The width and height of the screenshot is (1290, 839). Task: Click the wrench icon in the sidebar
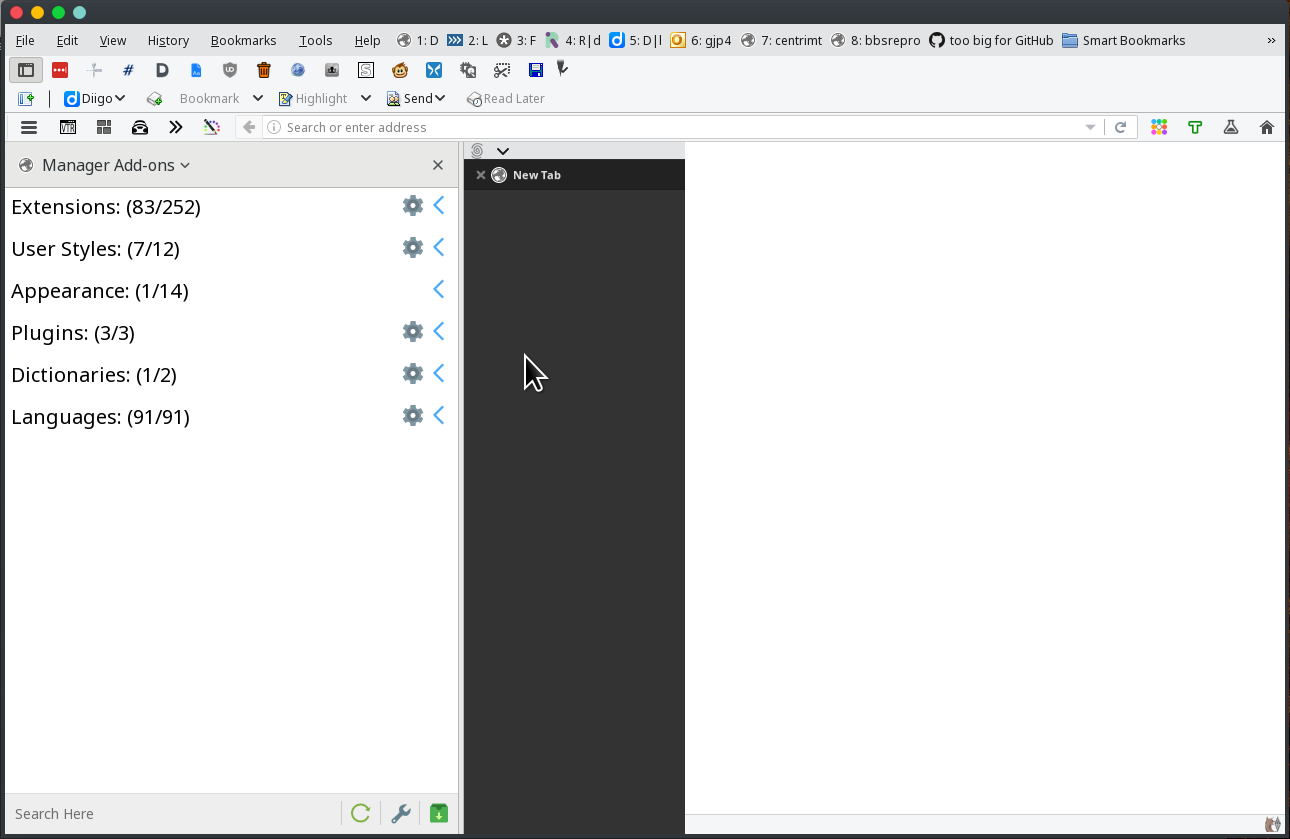coord(401,813)
